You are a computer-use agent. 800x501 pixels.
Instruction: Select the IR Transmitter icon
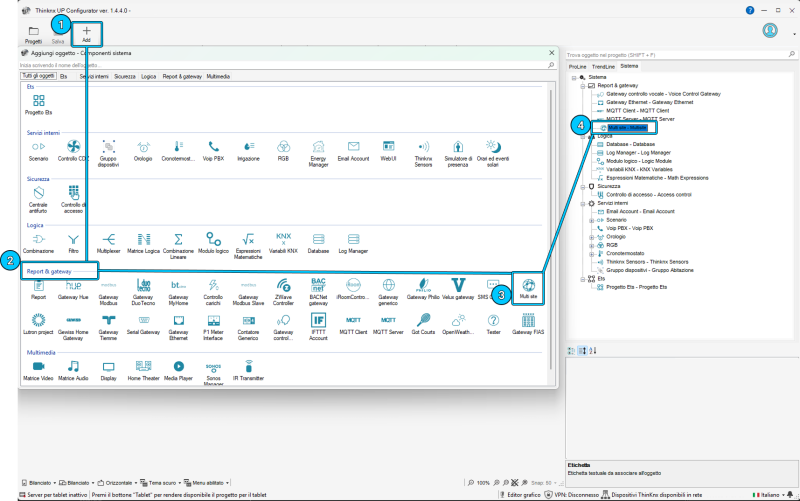click(x=248, y=370)
